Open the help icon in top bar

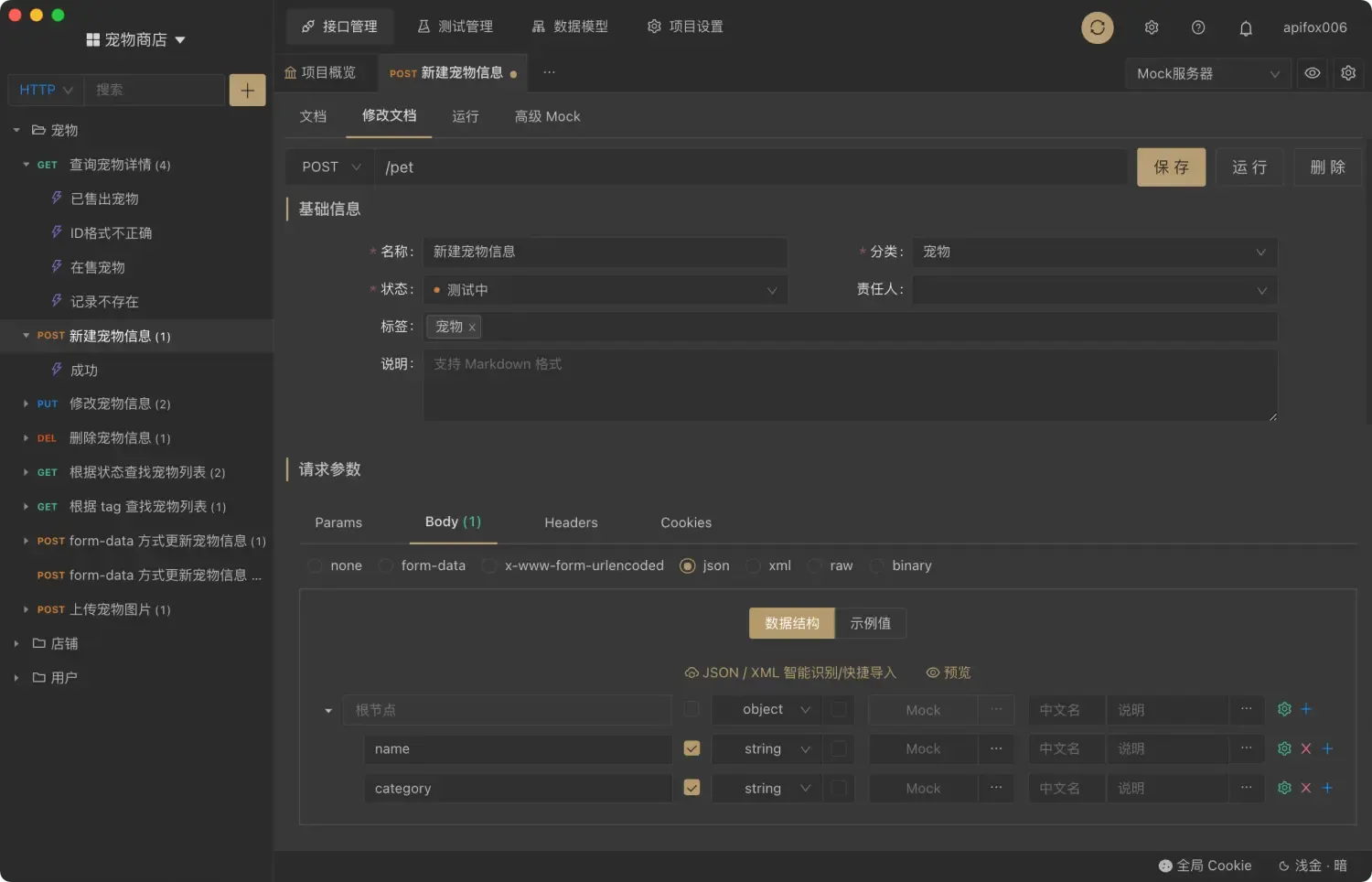coord(1198,27)
